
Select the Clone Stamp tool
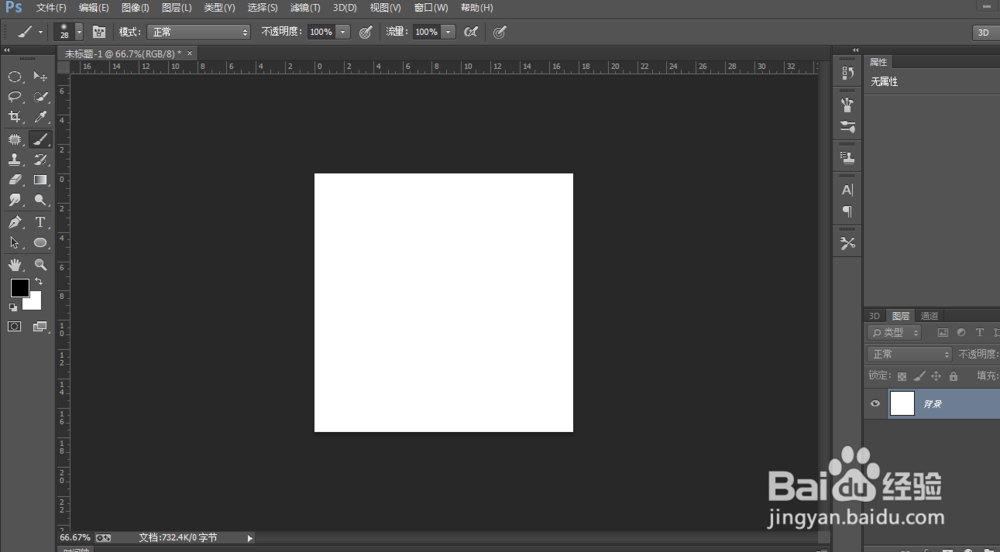pyautogui.click(x=15, y=159)
